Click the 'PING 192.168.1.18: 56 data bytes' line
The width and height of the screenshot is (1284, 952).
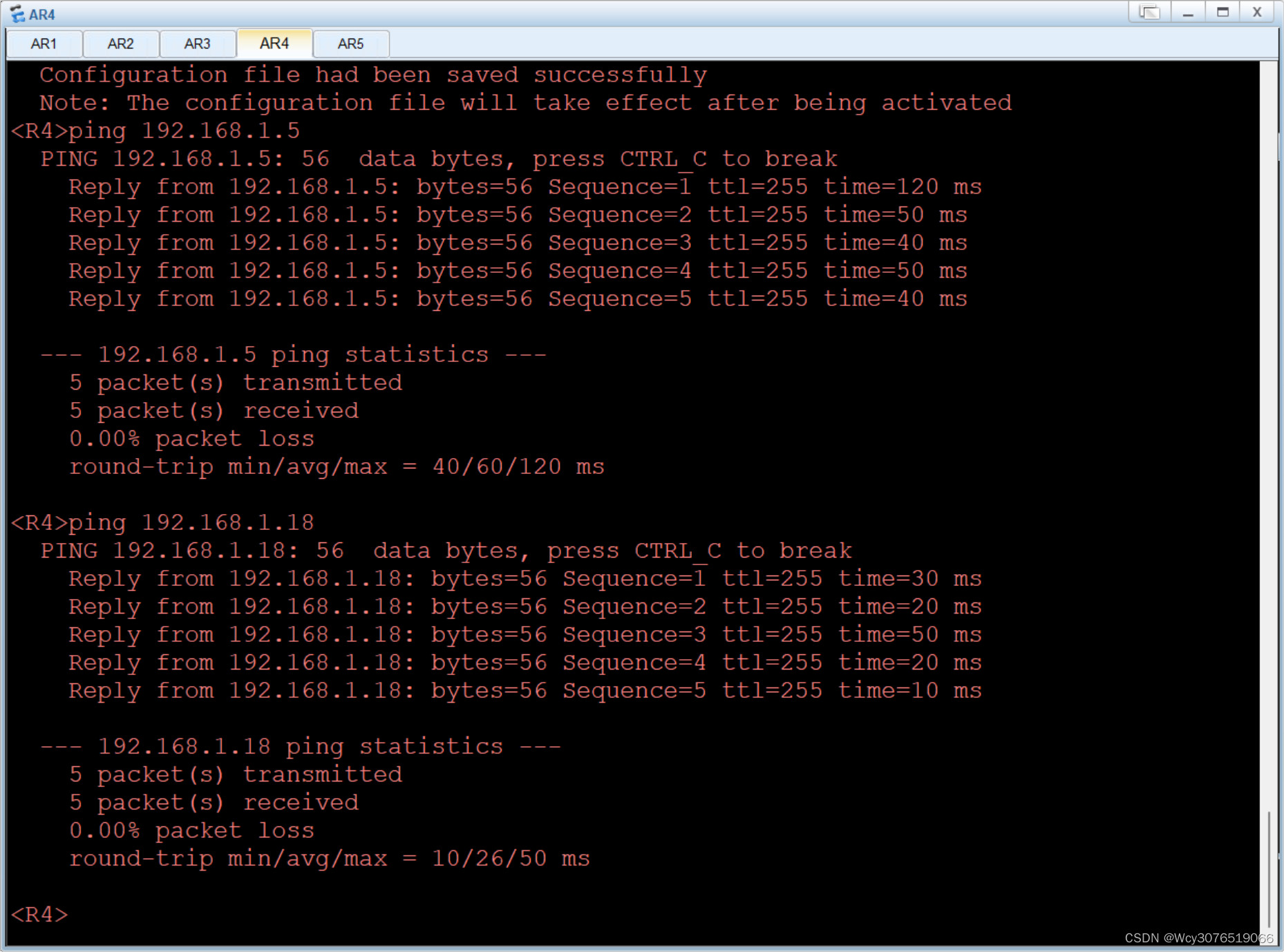[x=446, y=551]
